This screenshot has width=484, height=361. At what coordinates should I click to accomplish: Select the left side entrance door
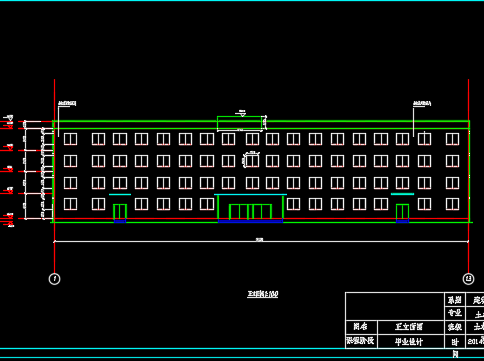(120, 212)
